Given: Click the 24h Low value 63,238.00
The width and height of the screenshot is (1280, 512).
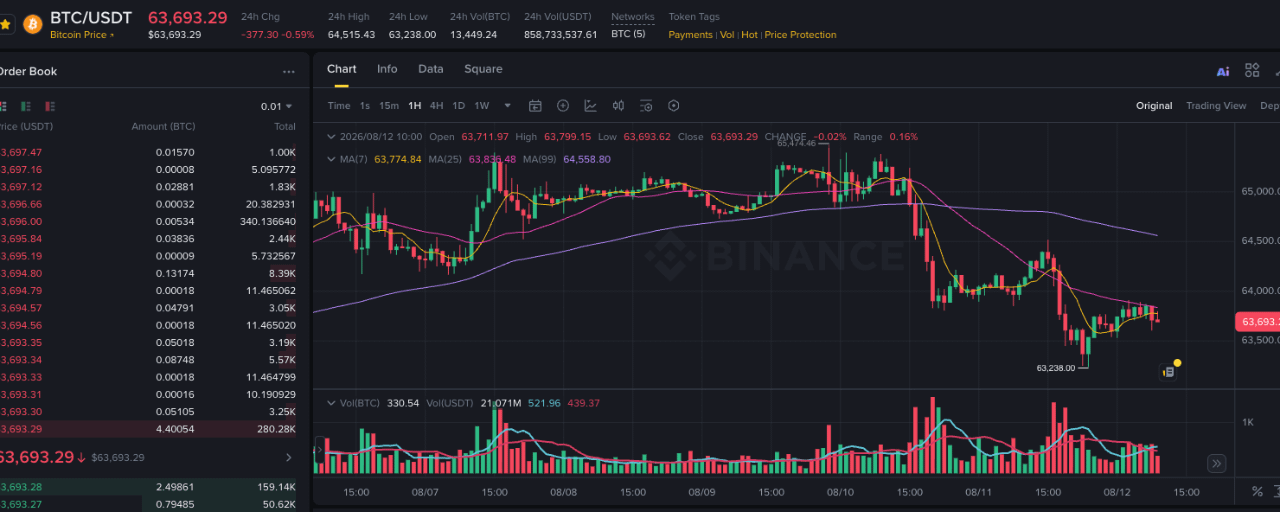Looking at the screenshot, I should [412, 35].
